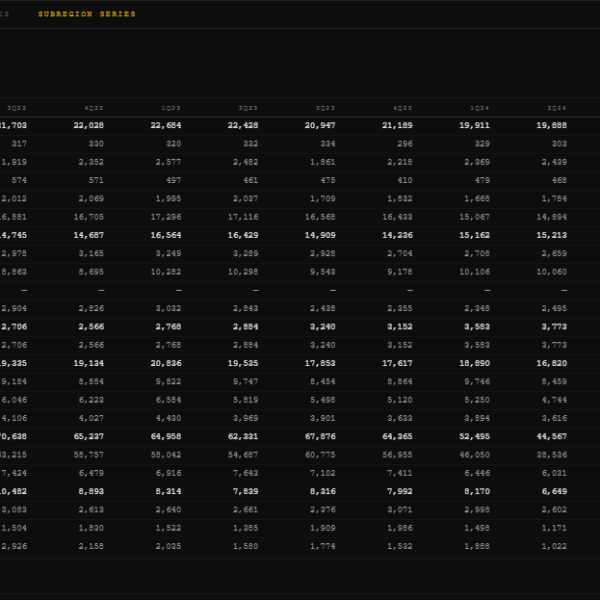Viewport: 600px width, 600px height.
Task: Click the cell with value 2,577
Action: tap(168, 162)
